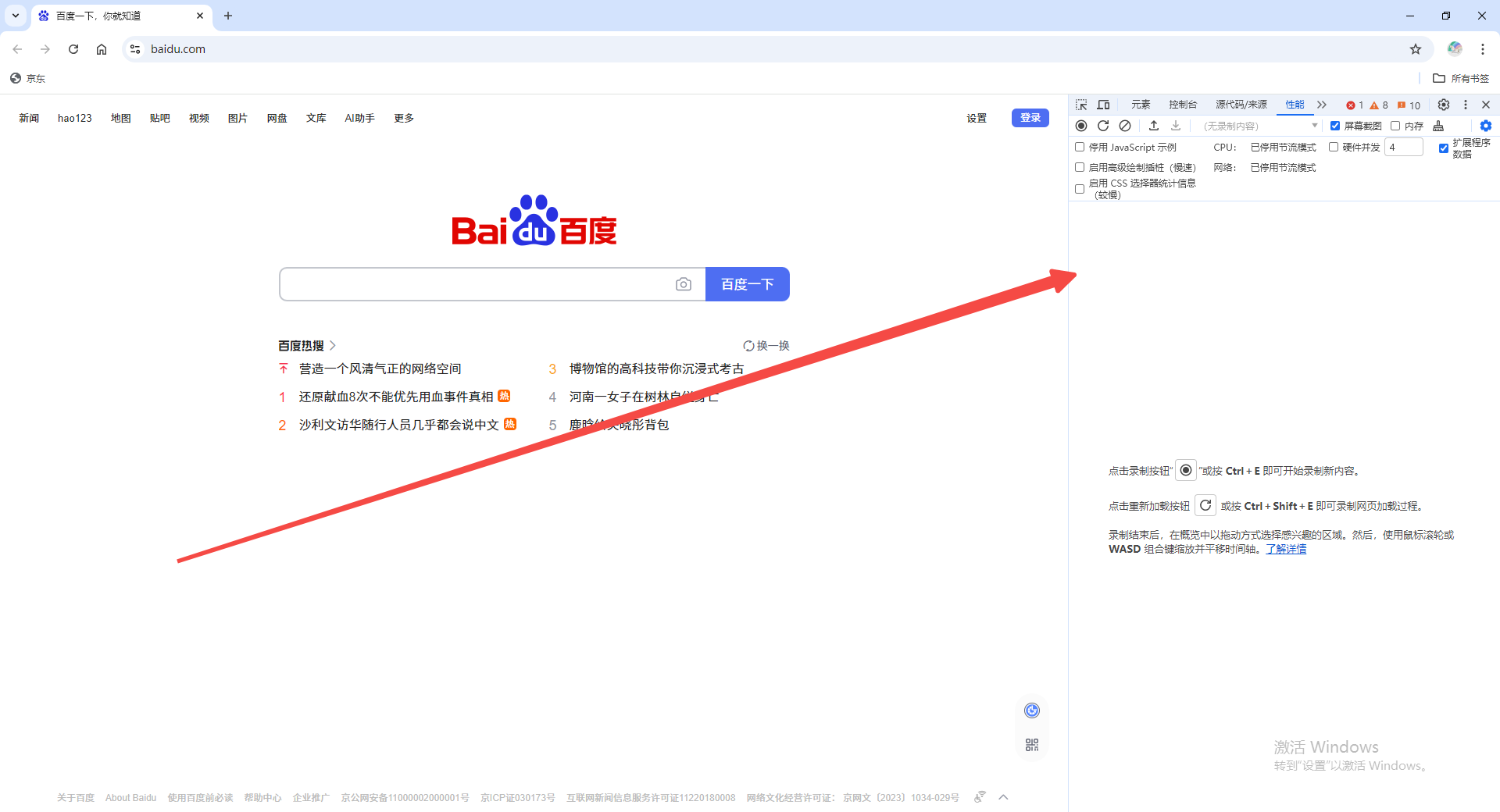Open the (无录制内容) recordings dropdown

tap(1260, 126)
